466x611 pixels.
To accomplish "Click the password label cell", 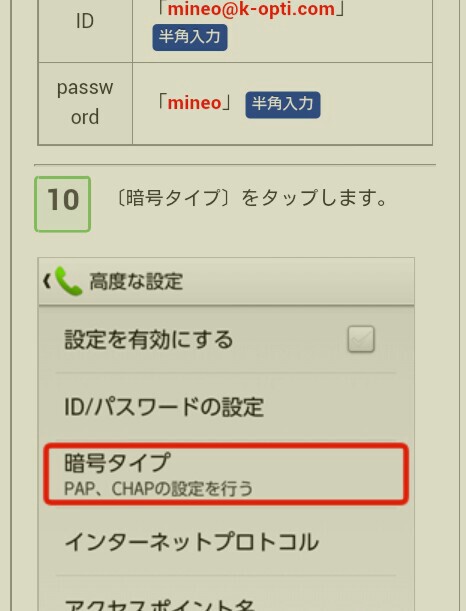I will point(85,103).
